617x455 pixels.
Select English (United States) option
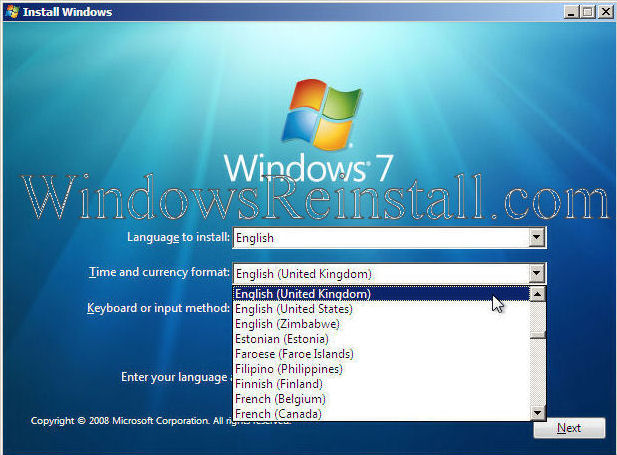click(293, 309)
